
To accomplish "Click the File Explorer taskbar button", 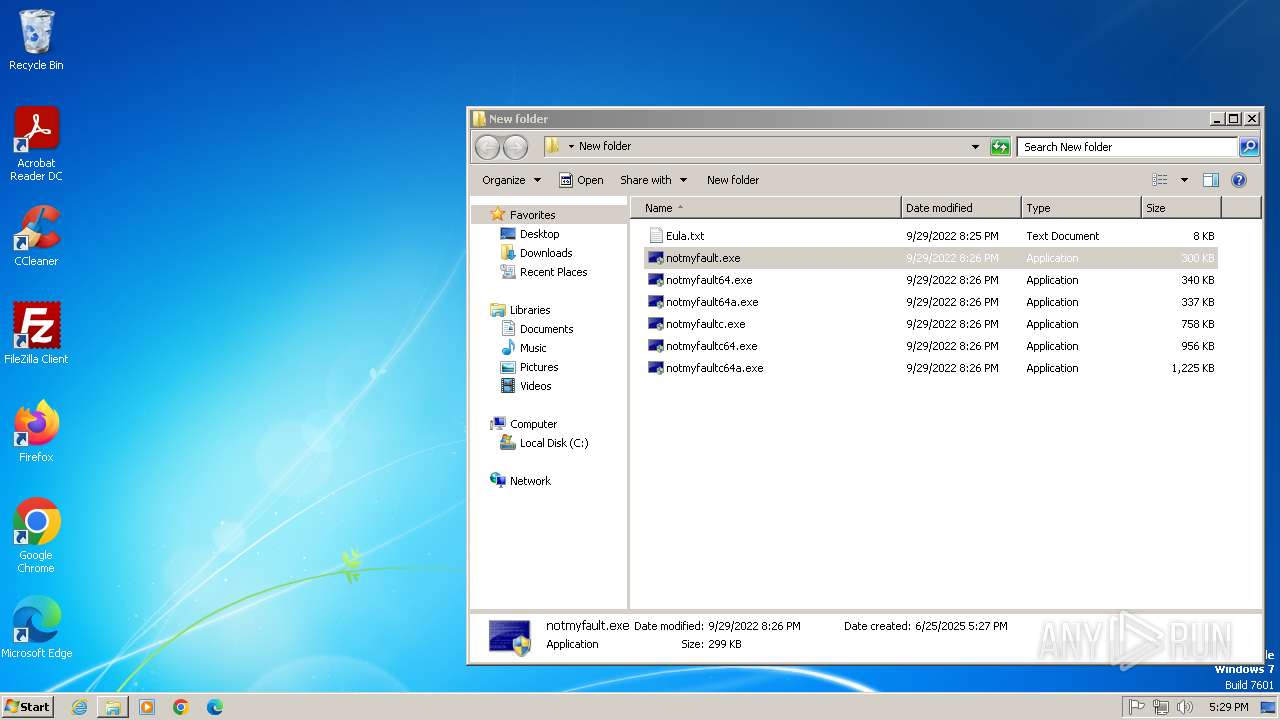I will coord(113,707).
